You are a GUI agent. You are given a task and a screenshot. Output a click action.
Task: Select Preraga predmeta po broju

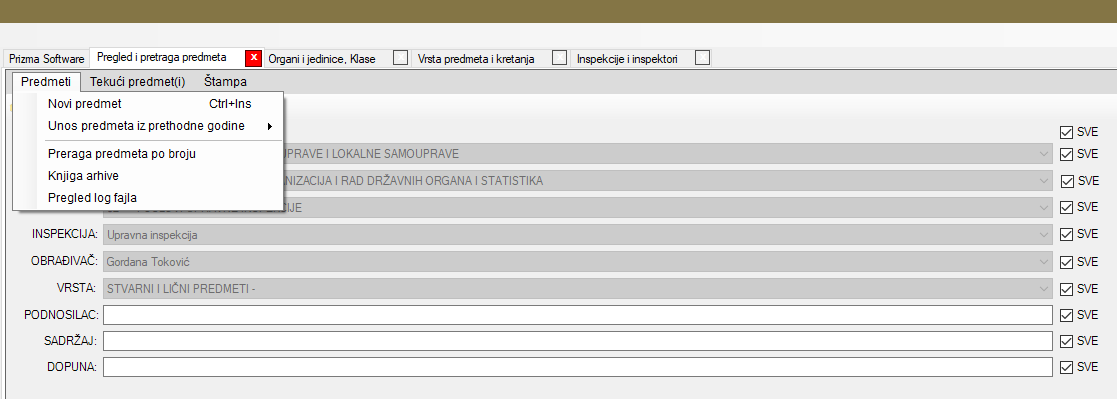pos(148,154)
